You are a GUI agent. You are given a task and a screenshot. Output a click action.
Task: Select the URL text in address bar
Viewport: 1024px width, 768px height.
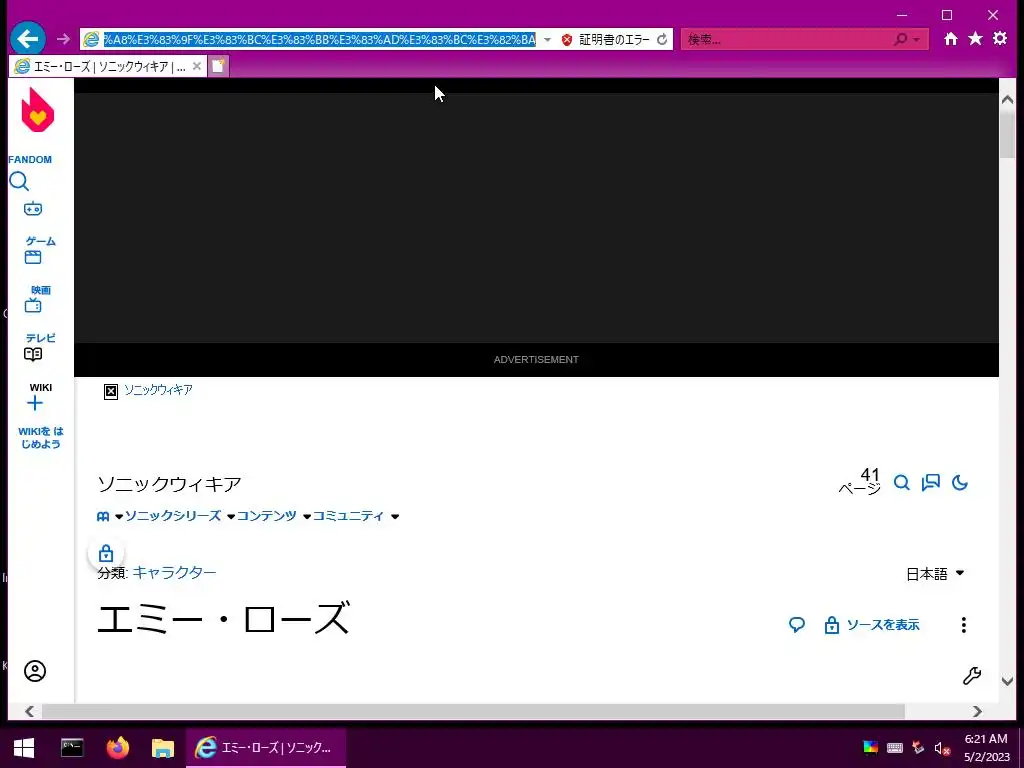[x=319, y=39]
